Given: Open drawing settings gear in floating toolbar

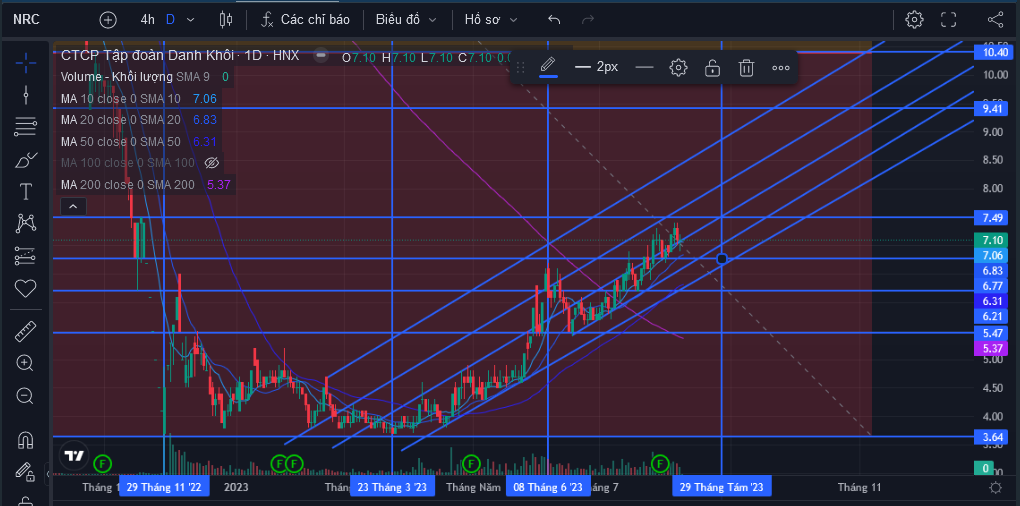Looking at the screenshot, I should pyautogui.click(x=678, y=67).
